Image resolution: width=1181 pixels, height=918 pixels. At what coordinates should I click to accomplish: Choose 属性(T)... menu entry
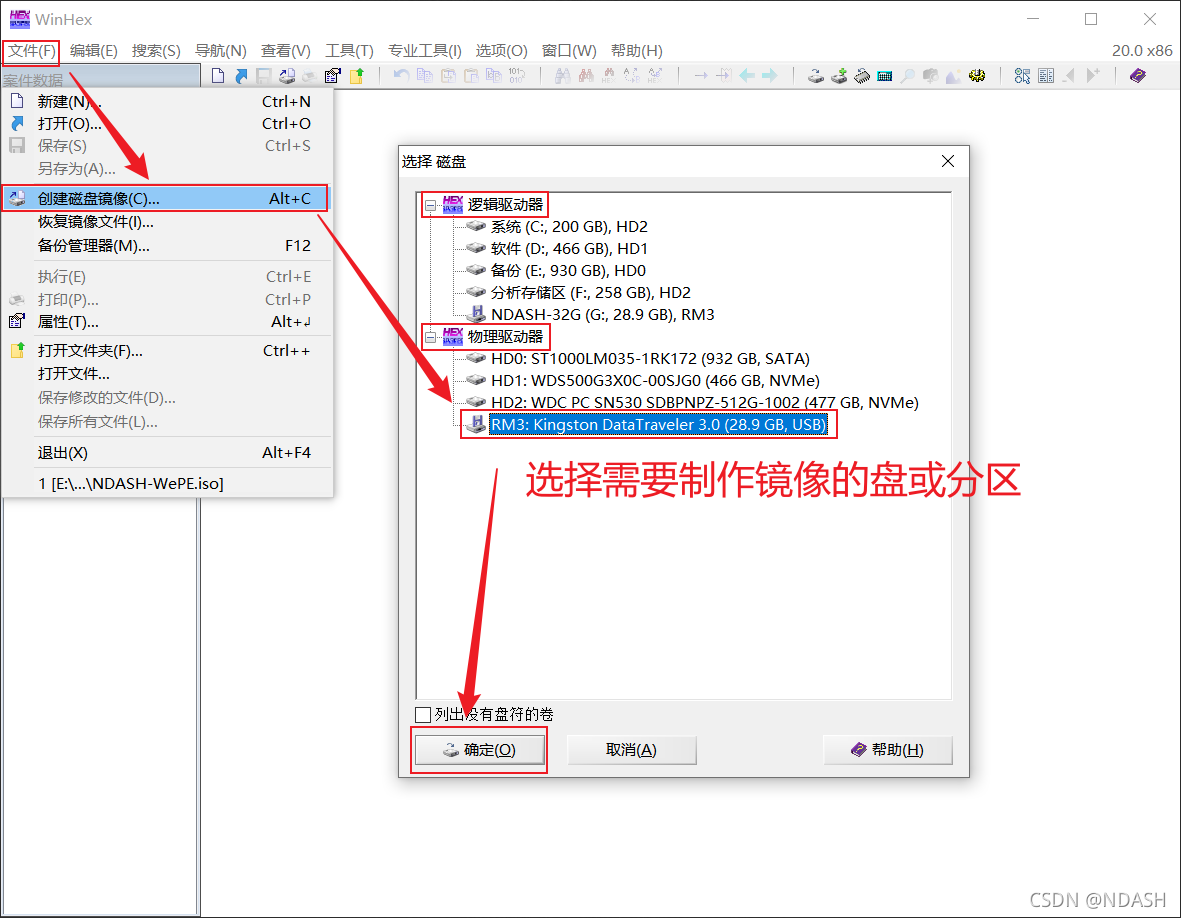pos(167,322)
